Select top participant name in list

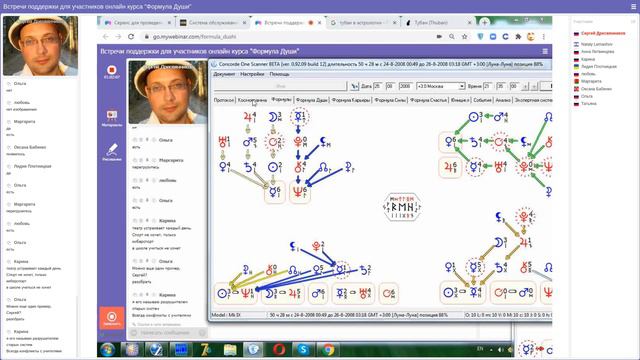pos(603,33)
